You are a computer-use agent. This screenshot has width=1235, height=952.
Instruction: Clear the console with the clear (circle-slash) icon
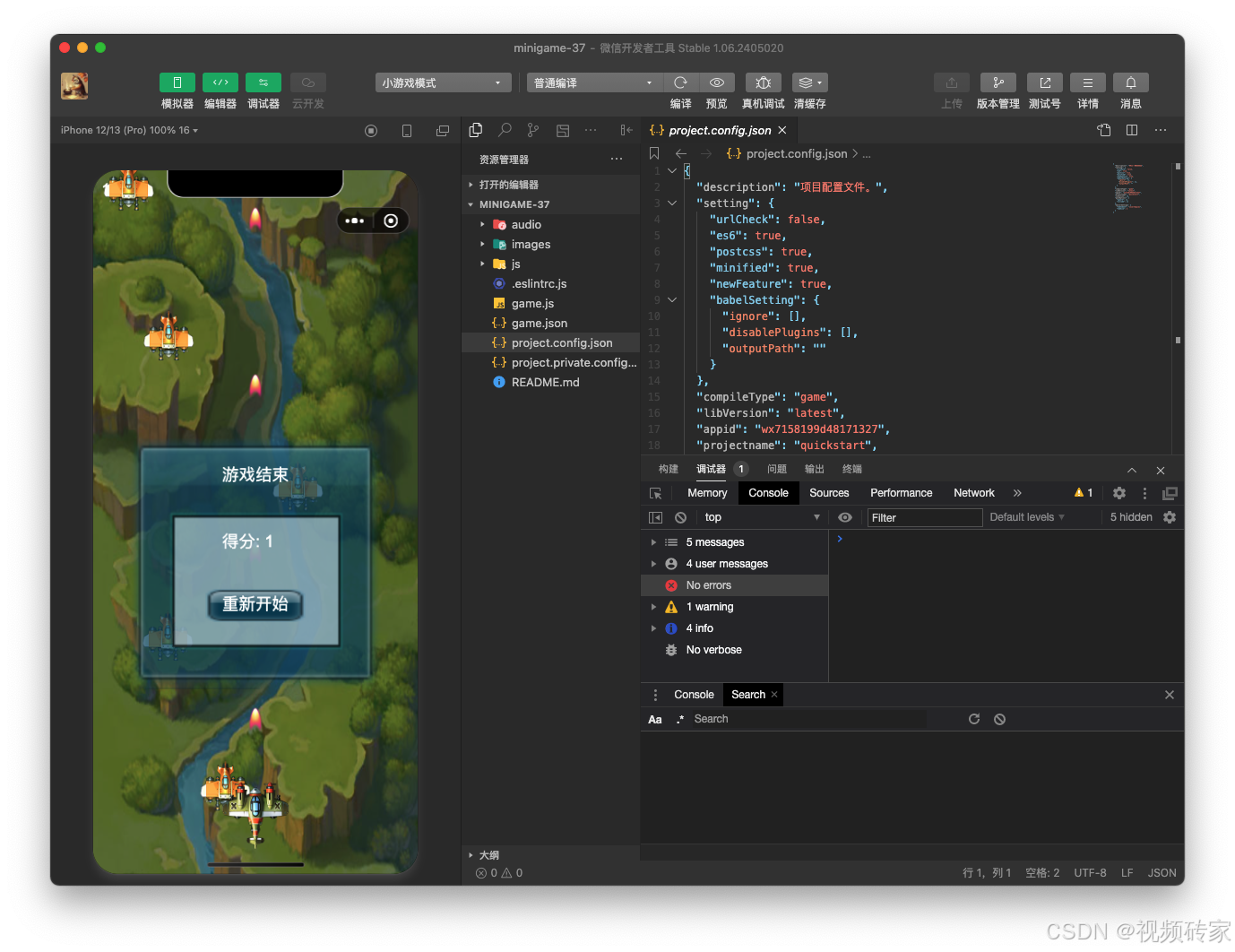(x=681, y=517)
